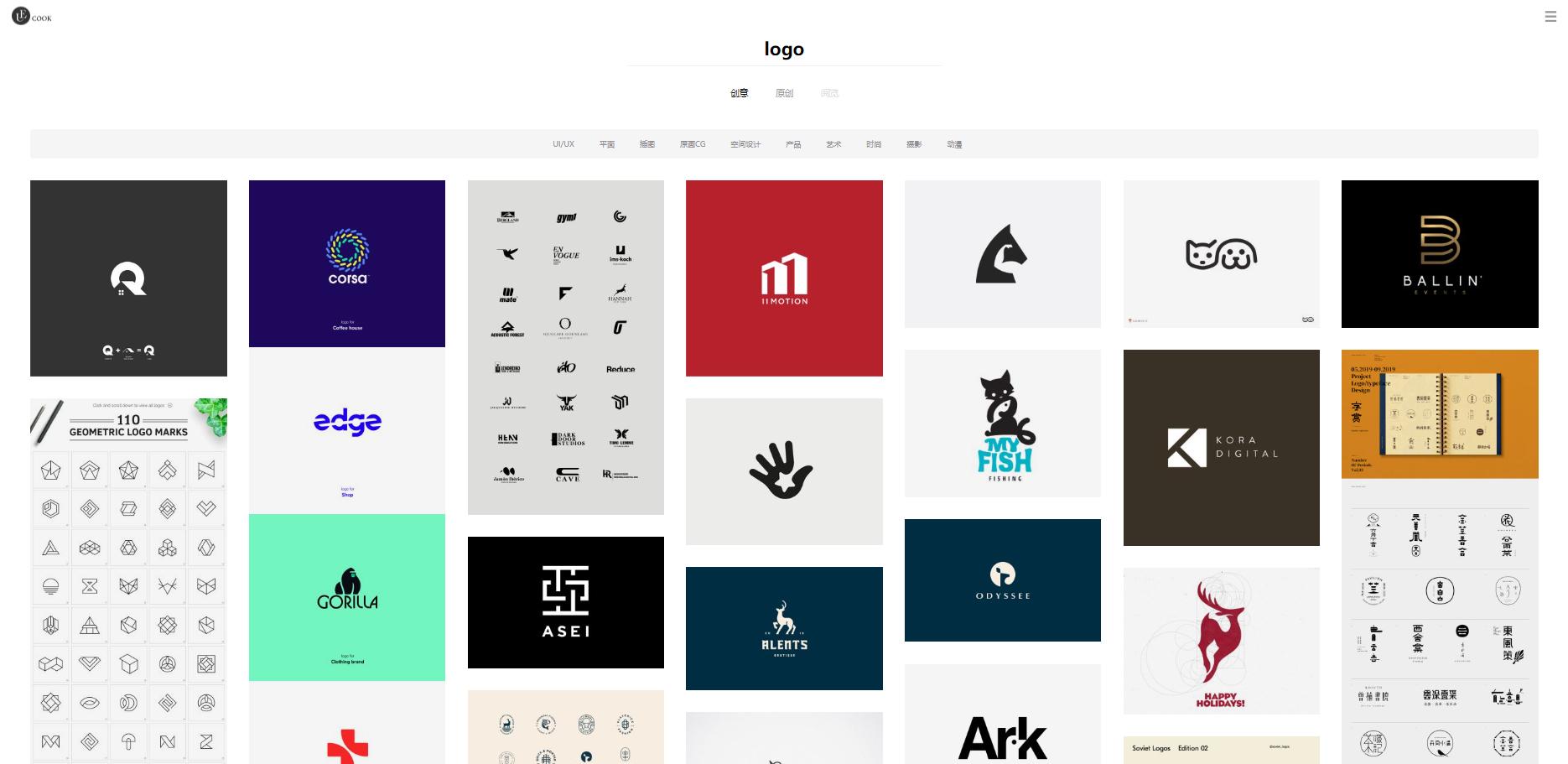Image resolution: width=1568 pixels, height=764 pixels.
Task: Click the logo search field
Action: coord(784,49)
